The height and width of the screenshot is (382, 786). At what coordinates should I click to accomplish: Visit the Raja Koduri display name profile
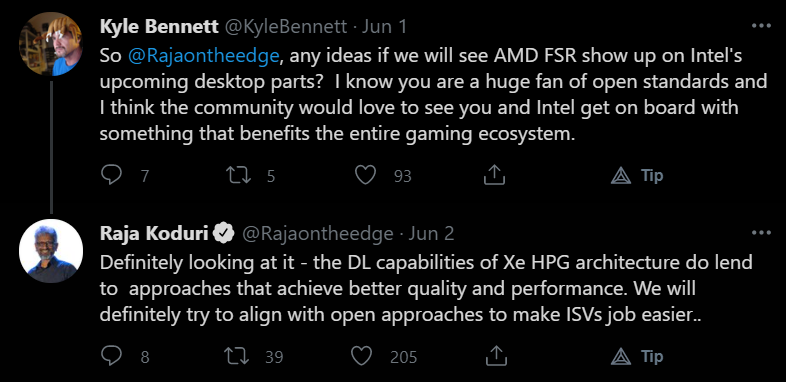154,233
